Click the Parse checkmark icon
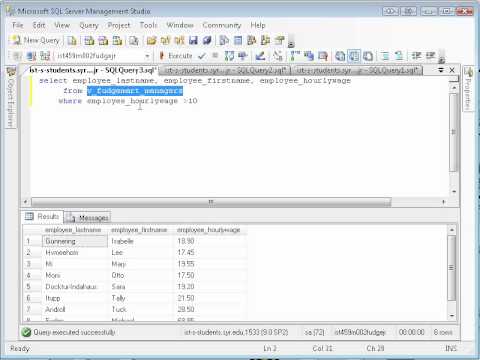Viewport: 480px width, 360px height. click(x=202, y=56)
